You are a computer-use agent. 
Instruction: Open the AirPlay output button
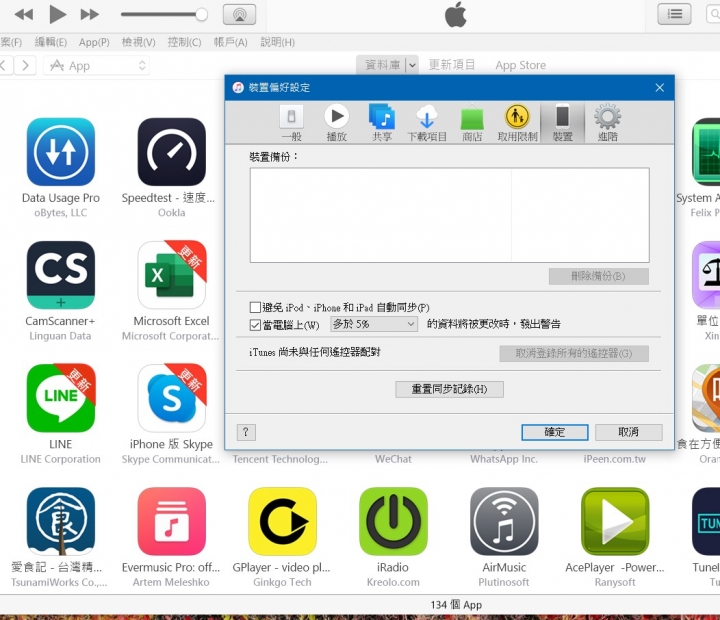pyautogui.click(x=239, y=15)
